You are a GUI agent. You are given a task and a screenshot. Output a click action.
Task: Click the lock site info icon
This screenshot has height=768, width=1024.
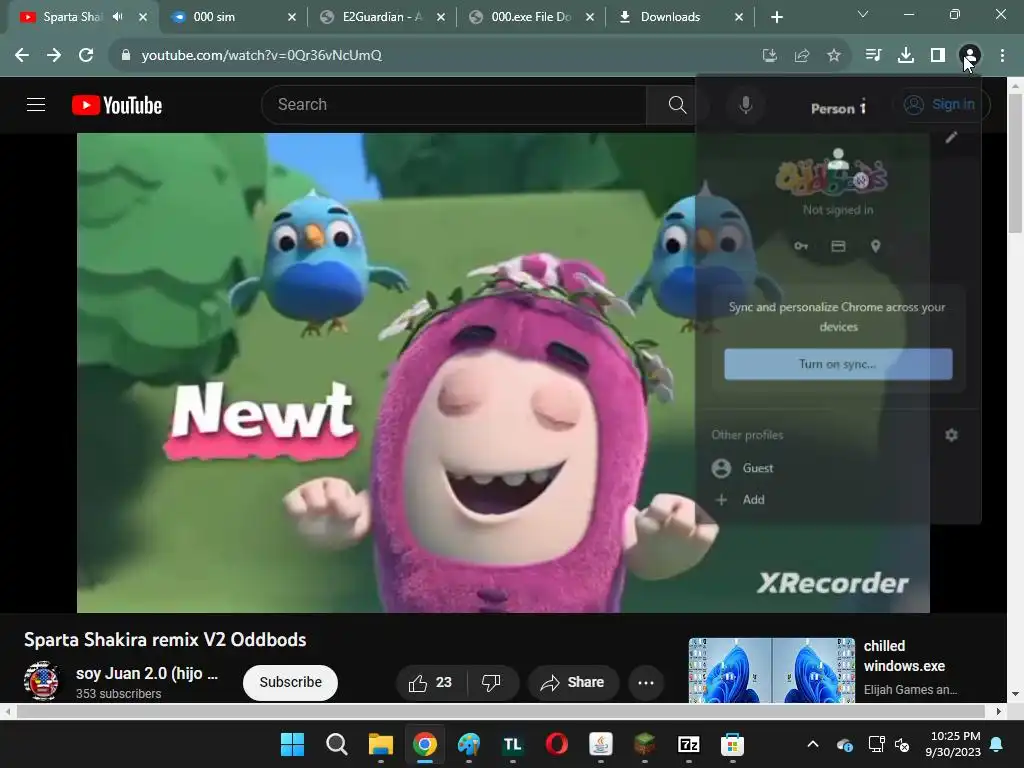click(125, 56)
